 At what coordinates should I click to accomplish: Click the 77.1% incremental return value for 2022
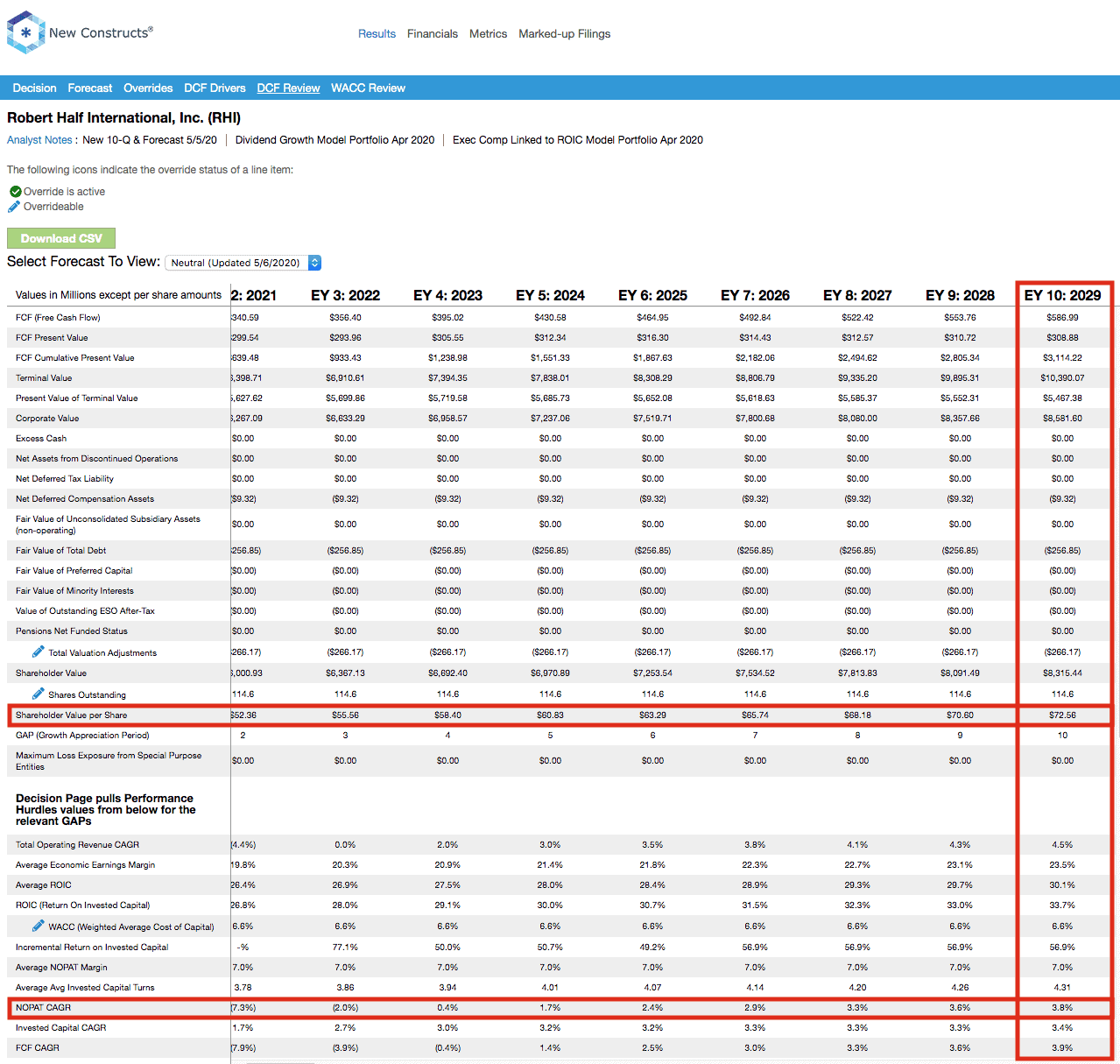click(x=345, y=947)
